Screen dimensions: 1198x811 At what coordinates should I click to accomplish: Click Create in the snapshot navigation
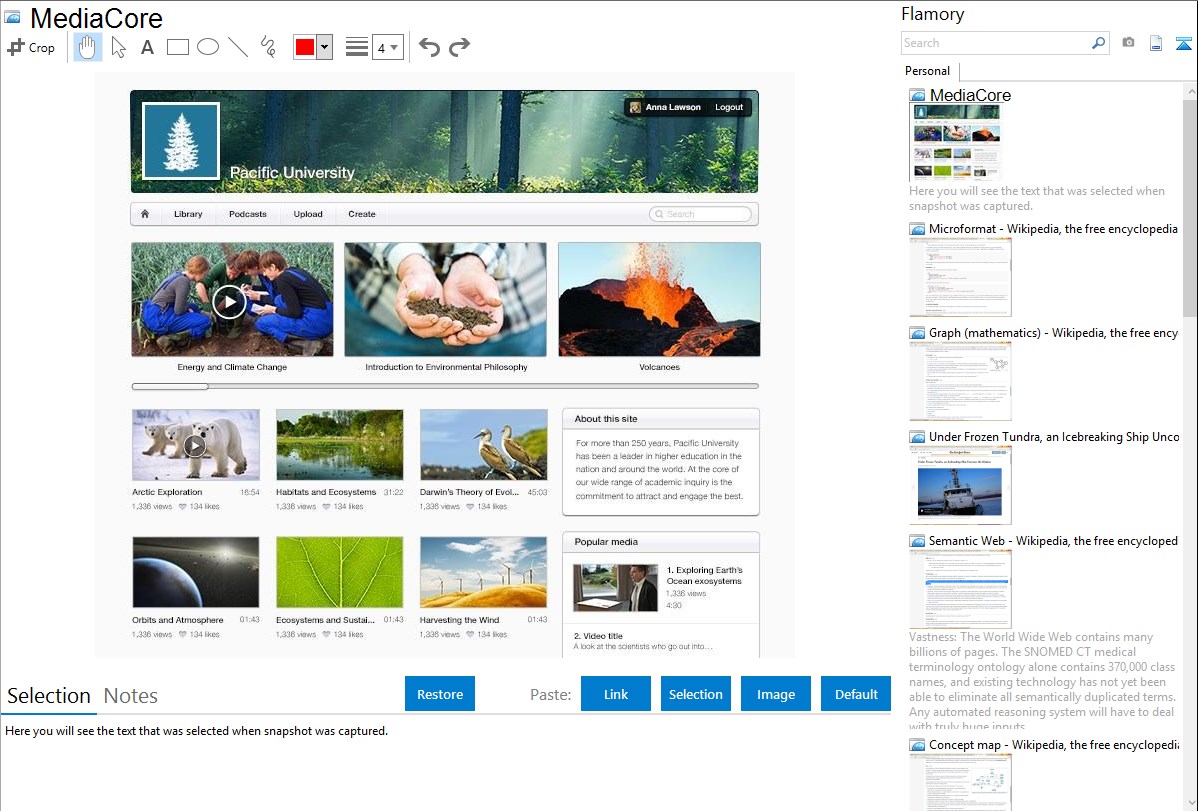(361, 214)
